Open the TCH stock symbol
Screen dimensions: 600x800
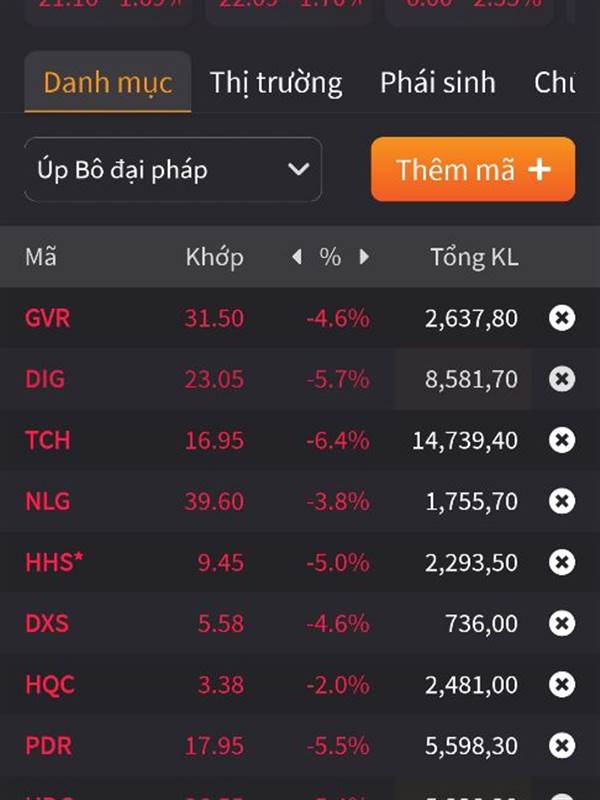[x=47, y=440]
